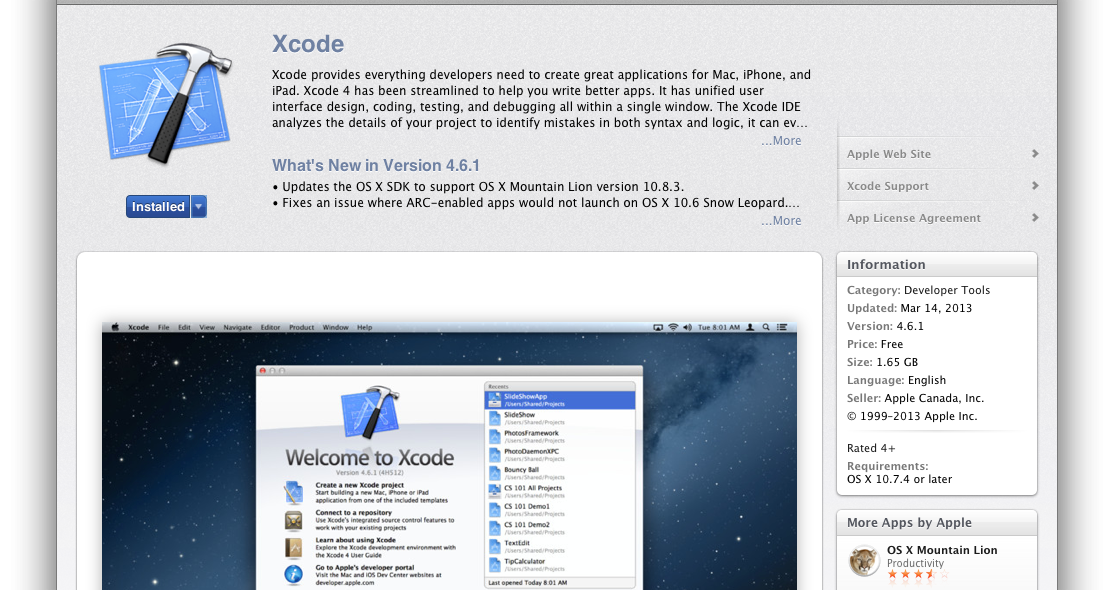Click the AirPlay display icon in the screenshot's menu bar

(x=658, y=327)
